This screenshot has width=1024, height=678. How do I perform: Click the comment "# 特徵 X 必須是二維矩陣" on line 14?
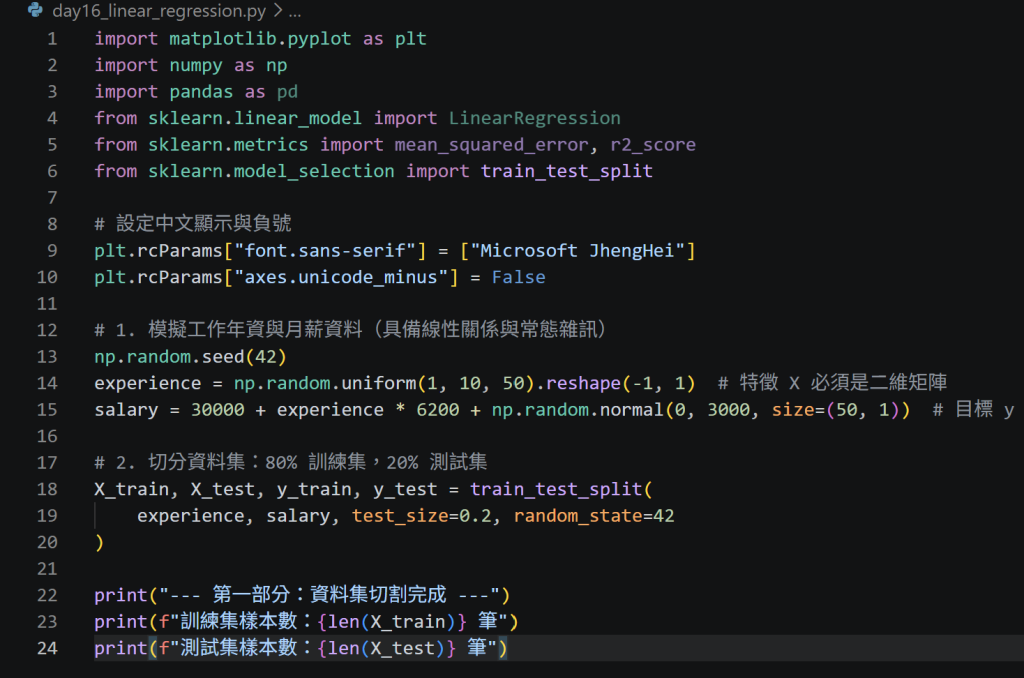pyautogui.click(x=832, y=383)
